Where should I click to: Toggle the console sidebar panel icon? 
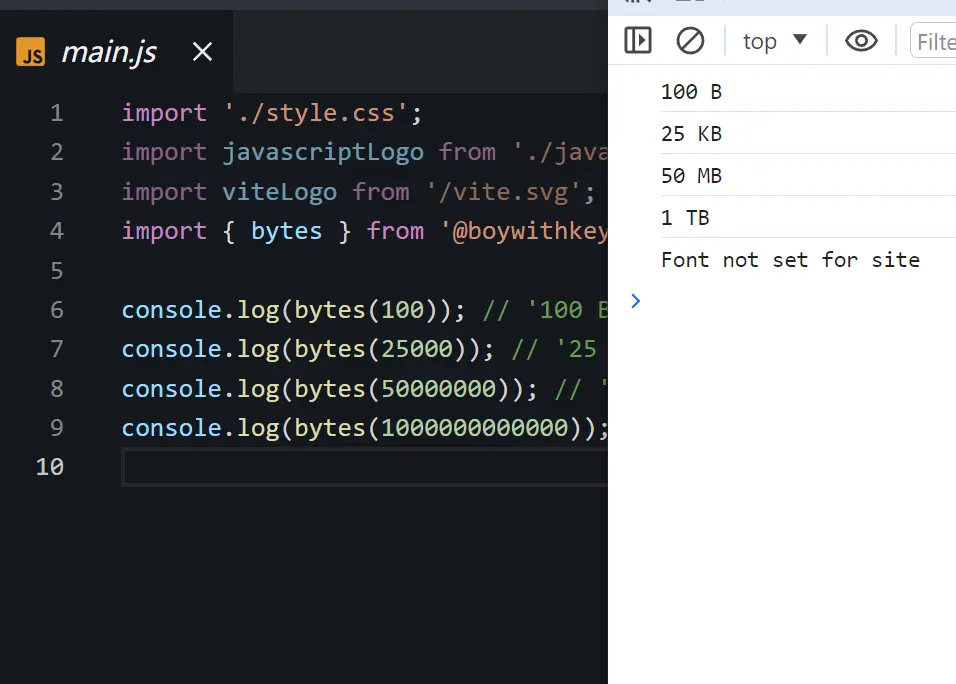coord(638,41)
